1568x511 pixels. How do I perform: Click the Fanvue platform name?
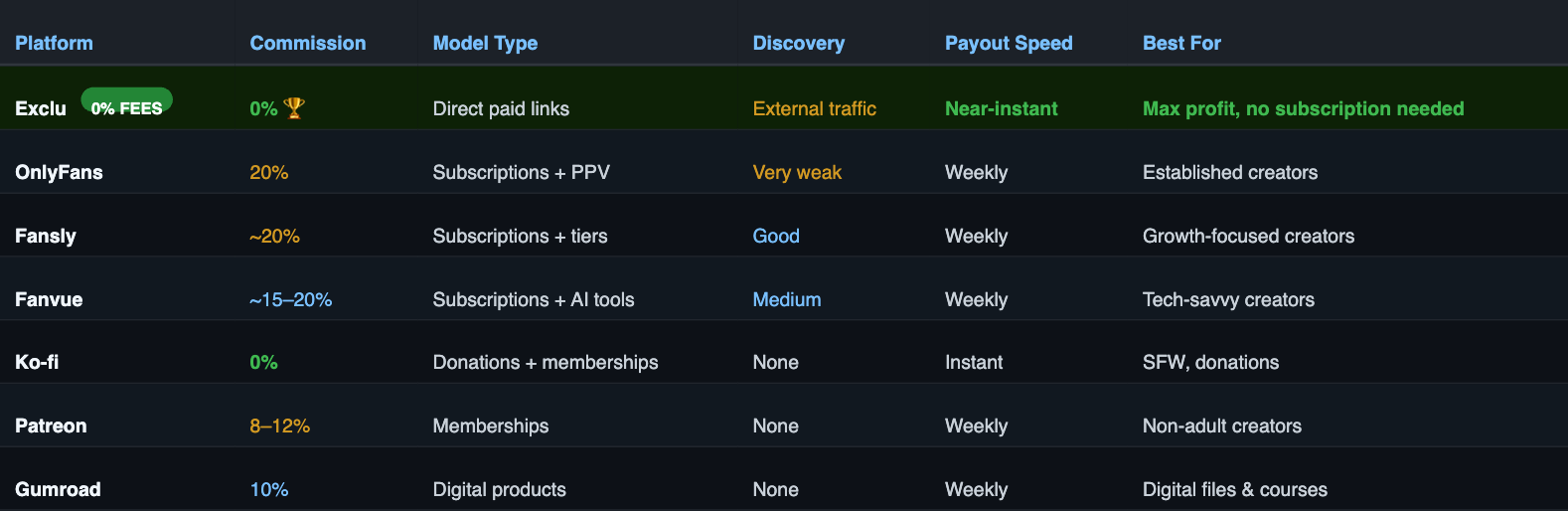coord(49,299)
